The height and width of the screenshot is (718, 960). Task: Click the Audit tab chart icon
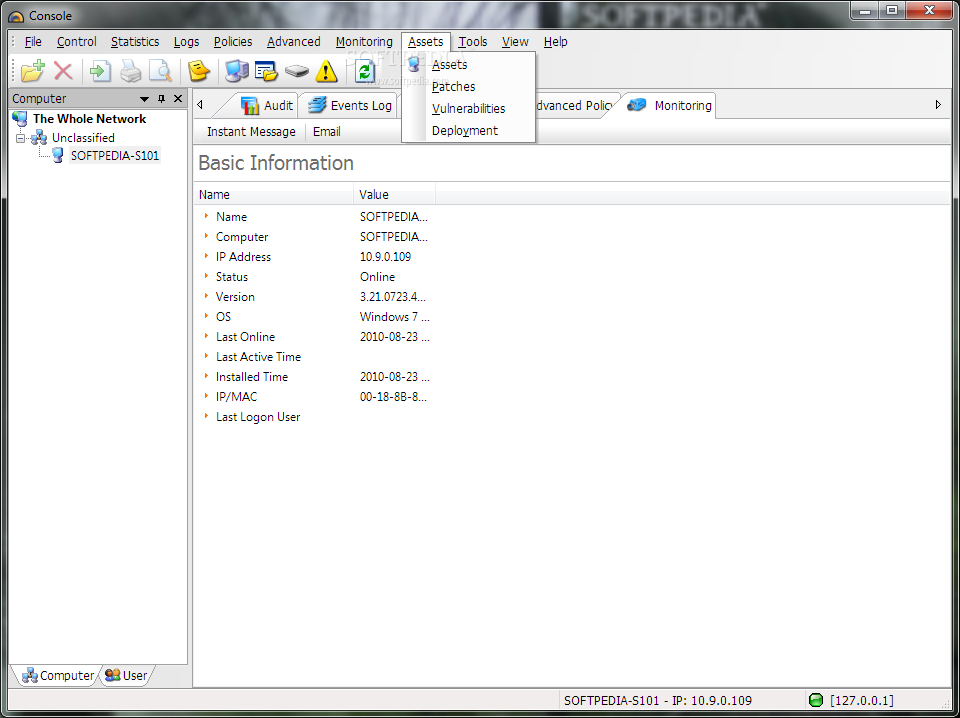tap(250, 106)
